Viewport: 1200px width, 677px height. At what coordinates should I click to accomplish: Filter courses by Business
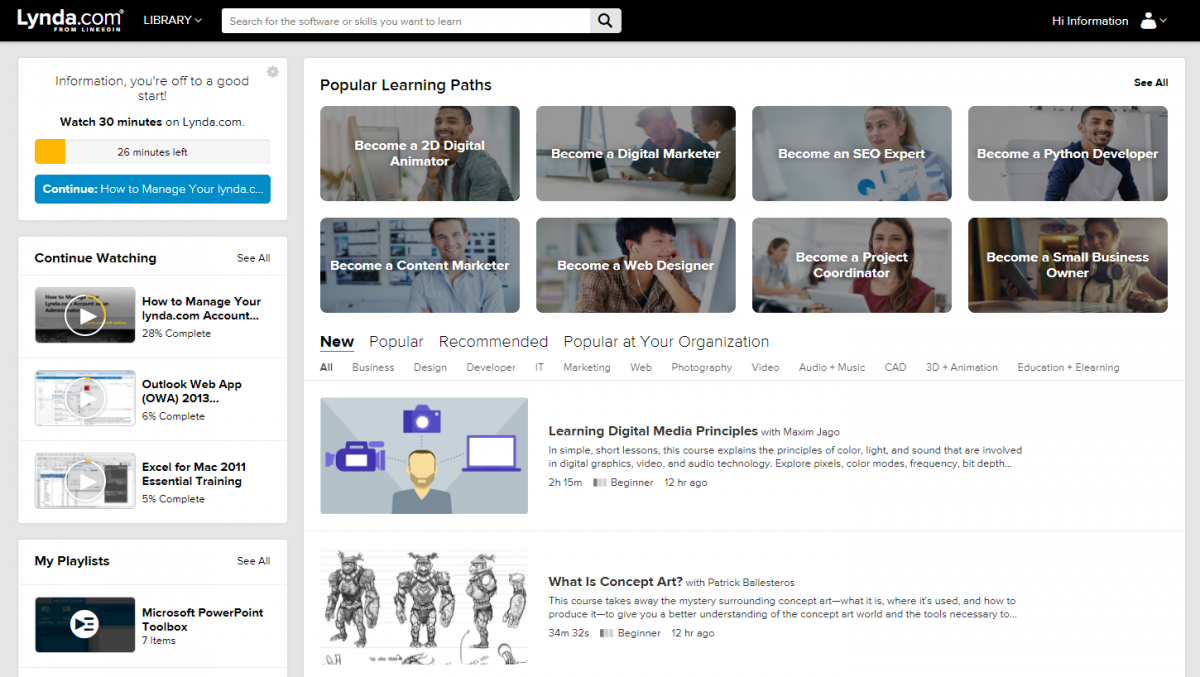(x=373, y=367)
